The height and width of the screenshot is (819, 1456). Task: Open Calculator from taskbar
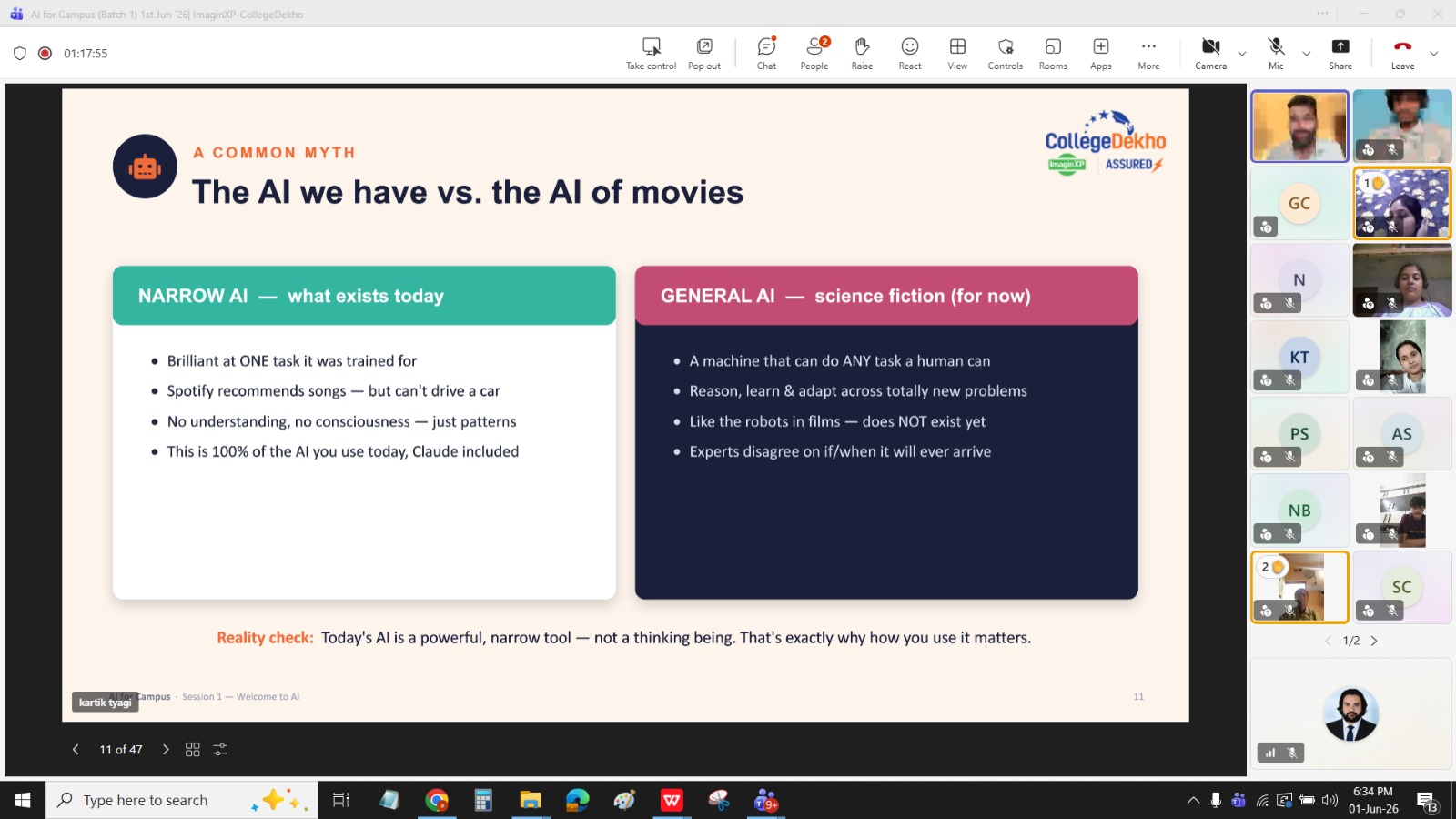pos(483,800)
